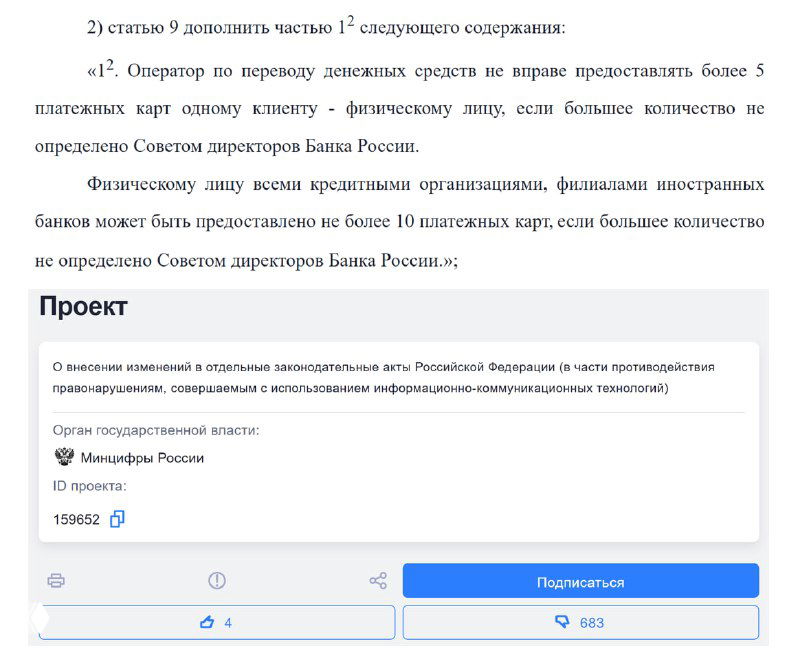The image size is (800, 653).
Task: Click the print icon on the project card
Action: tap(57, 580)
